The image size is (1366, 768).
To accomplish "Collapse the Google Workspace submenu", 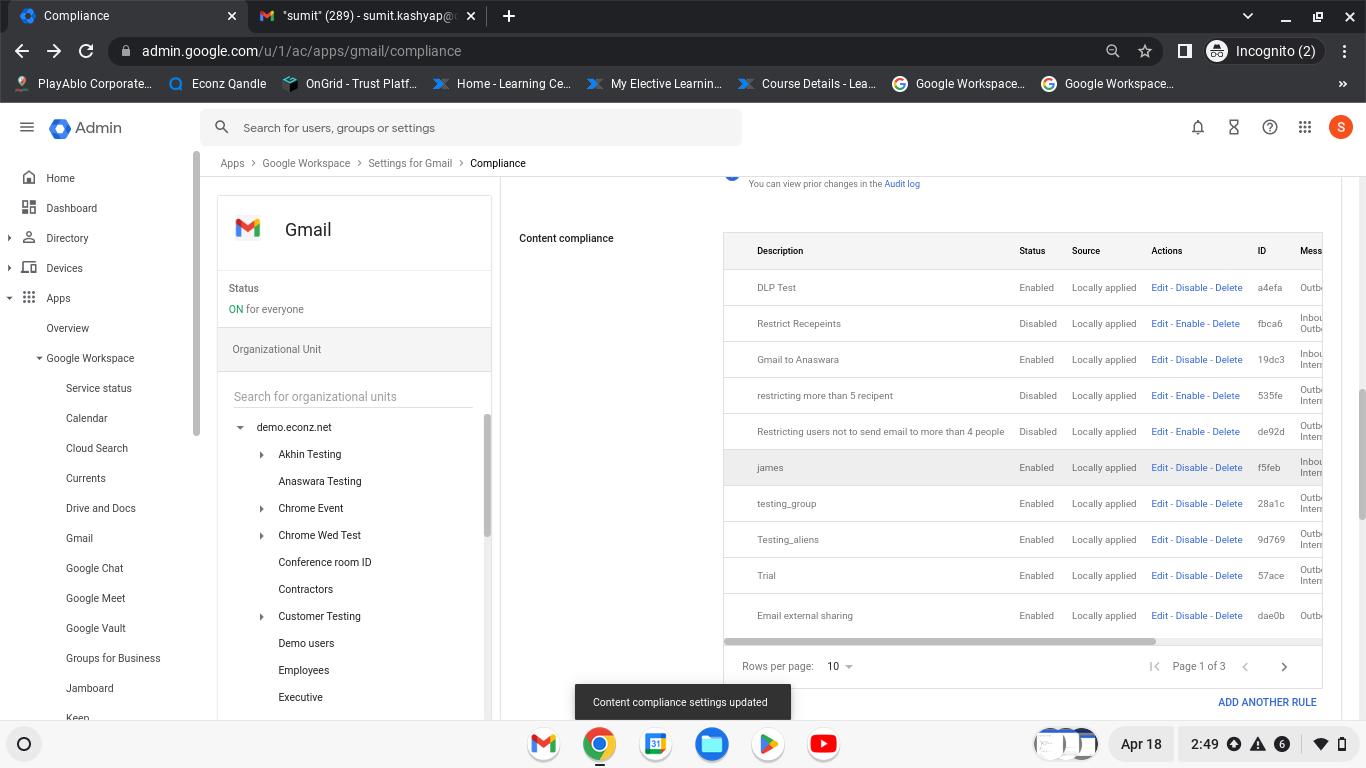I will click(39, 358).
